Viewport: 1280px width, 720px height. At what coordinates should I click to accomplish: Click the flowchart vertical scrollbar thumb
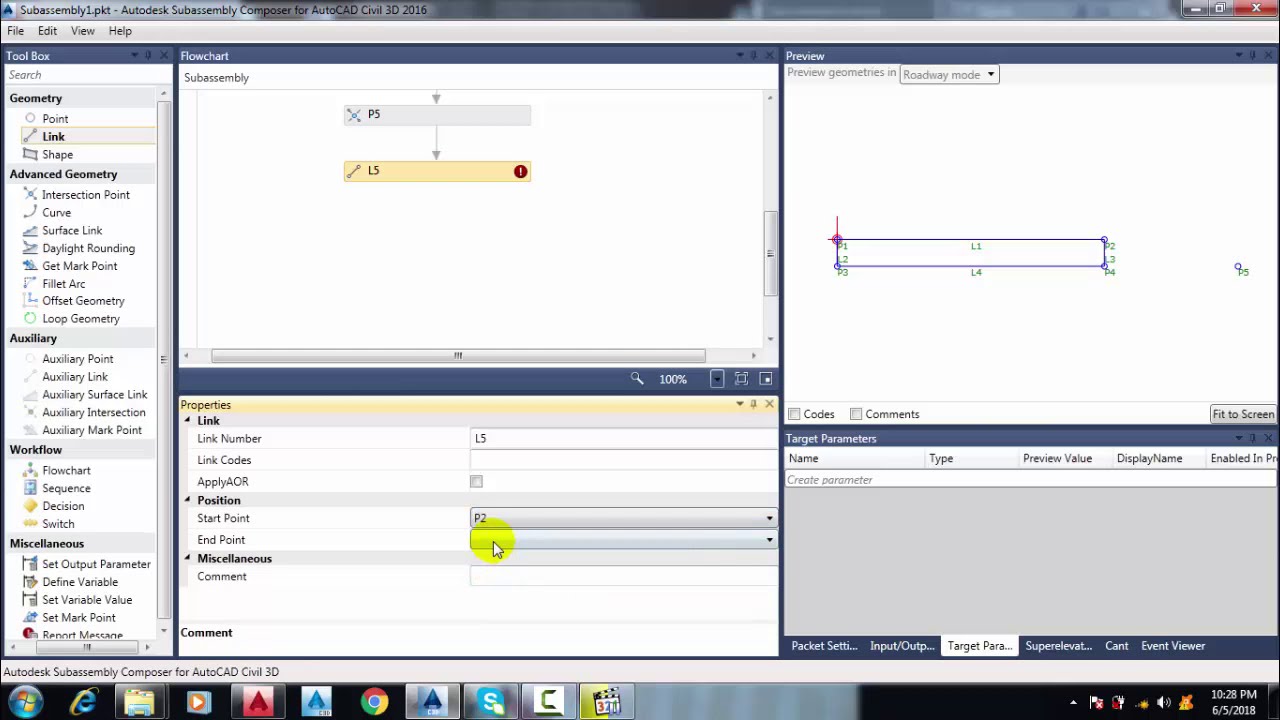point(769,253)
